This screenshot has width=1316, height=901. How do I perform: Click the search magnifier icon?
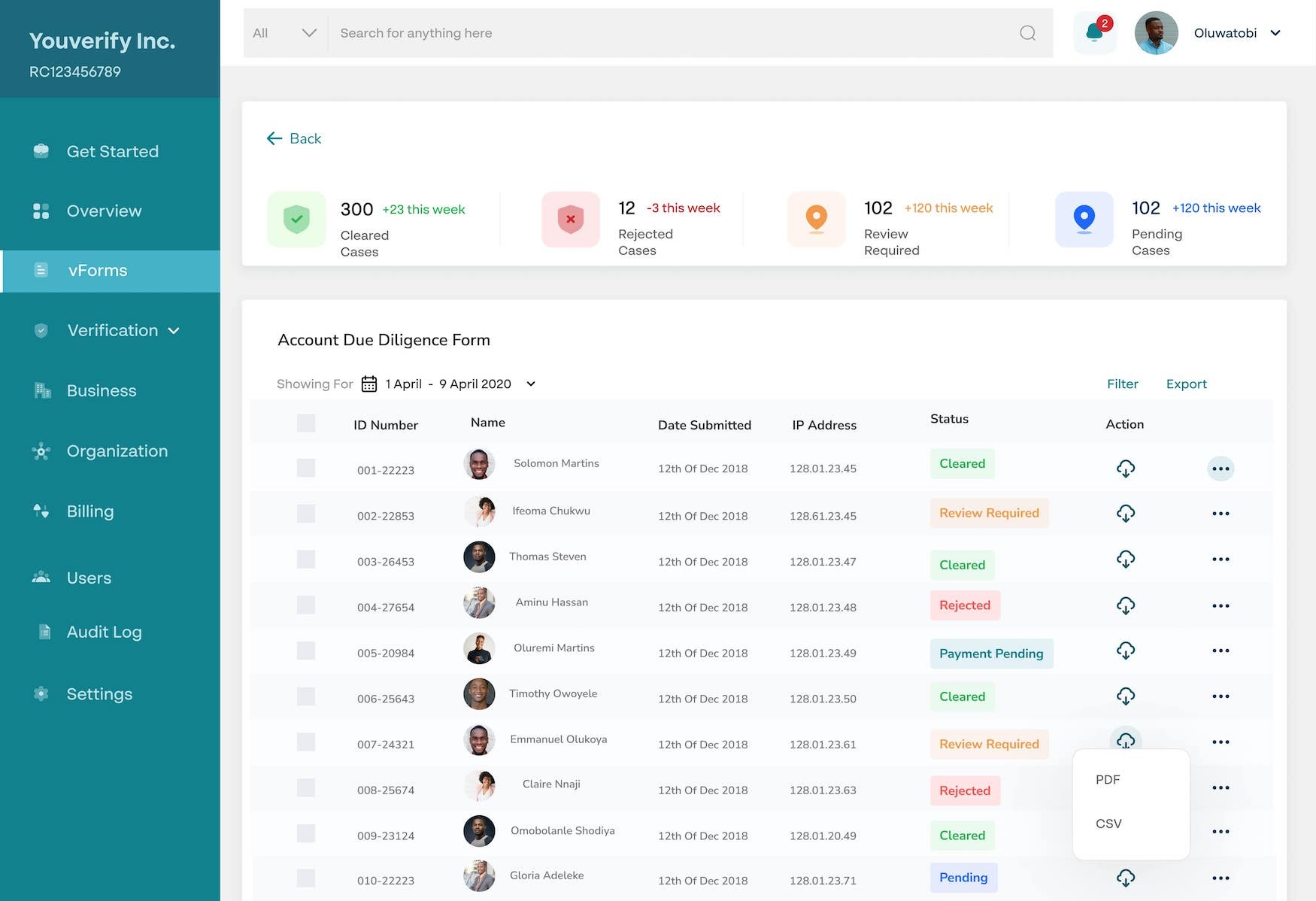(1026, 32)
